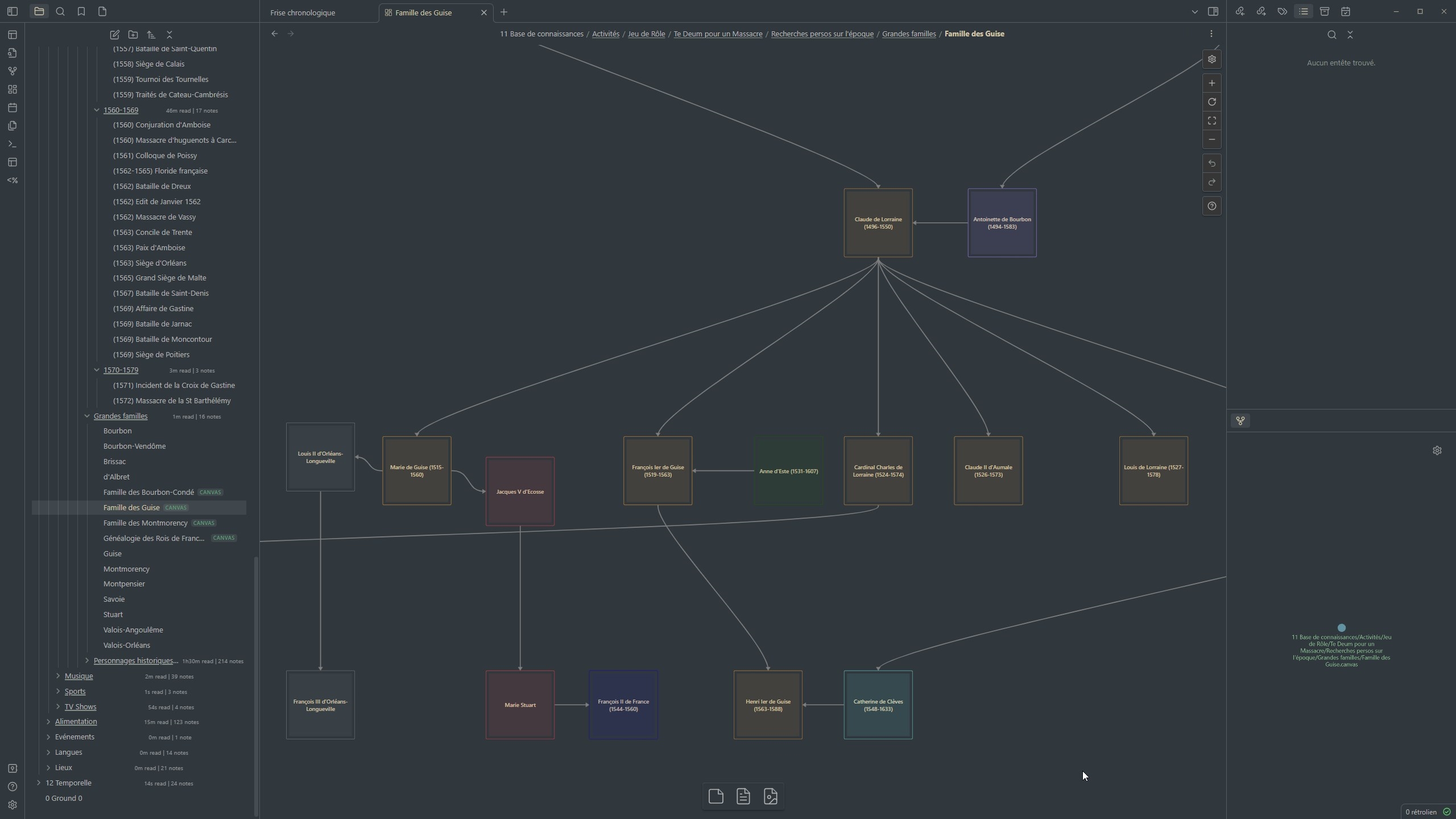1456x819 pixels.
Task: Toggle the right sidebar panel
Action: point(1213,11)
